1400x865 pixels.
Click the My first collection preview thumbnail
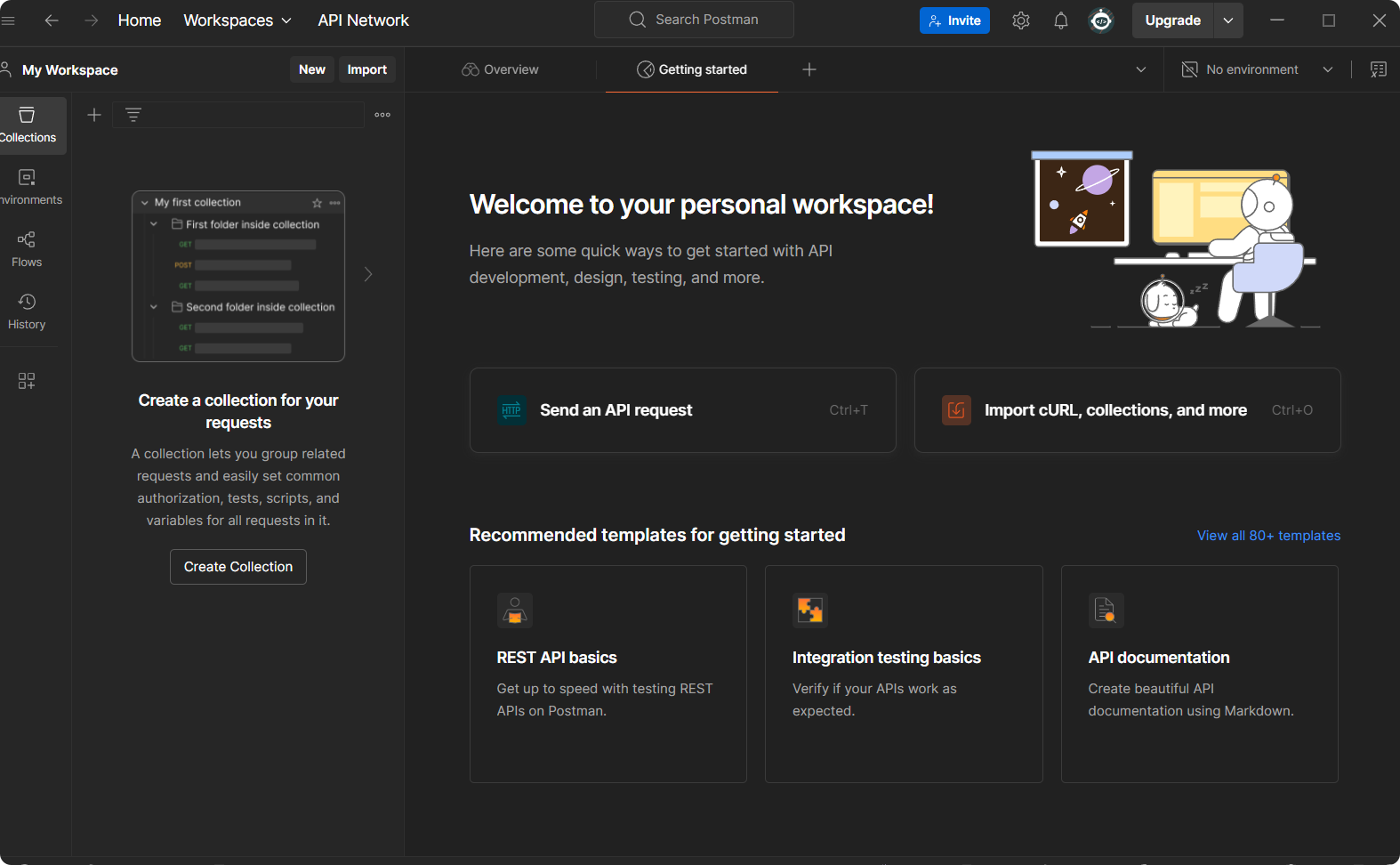(x=238, y=276)
